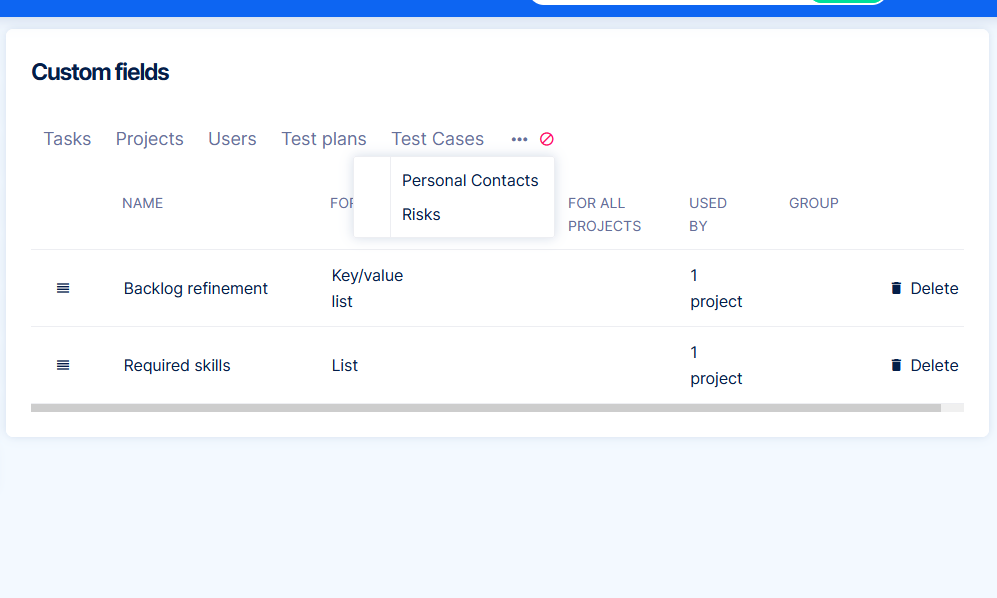Open the Projects tab
Viewport: 997px width, 598px height.
click(x=149, y=139)
